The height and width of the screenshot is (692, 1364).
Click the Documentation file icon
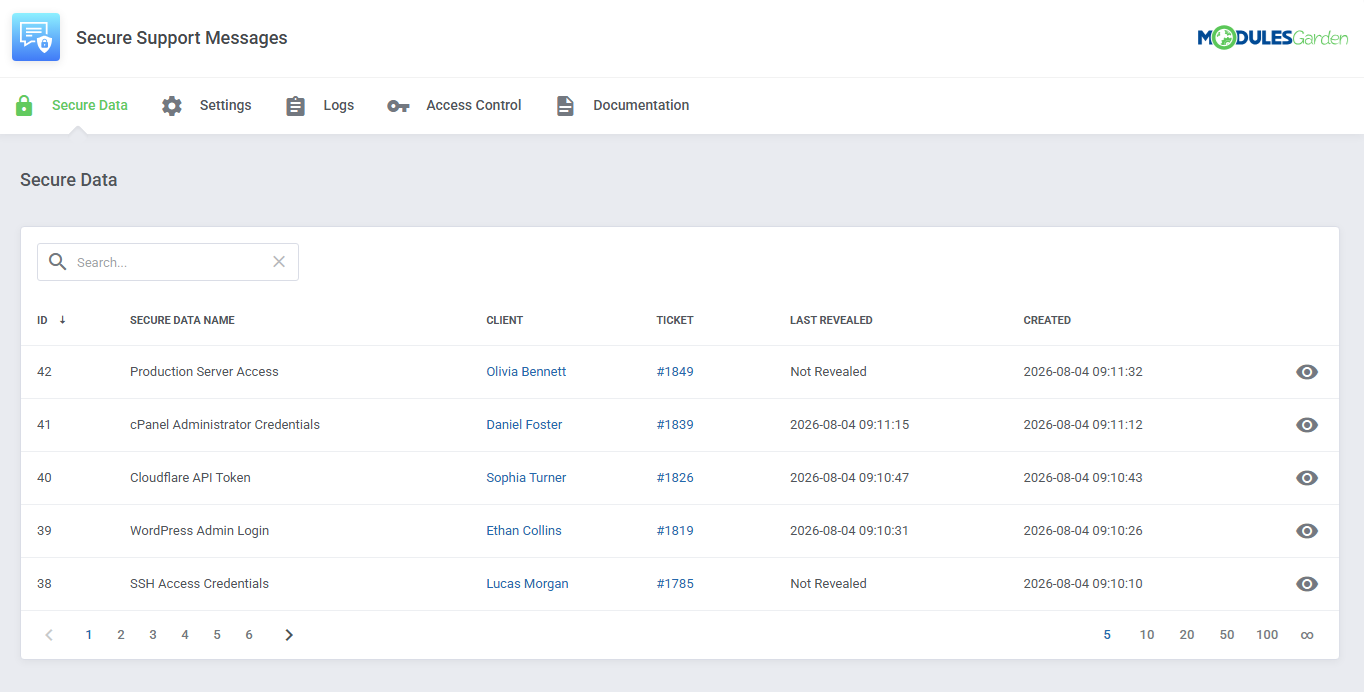point(565,105)
